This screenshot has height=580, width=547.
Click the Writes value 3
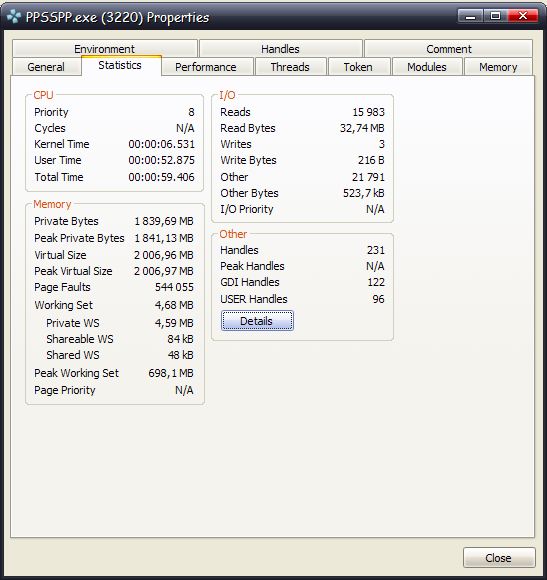pos(382,144)
